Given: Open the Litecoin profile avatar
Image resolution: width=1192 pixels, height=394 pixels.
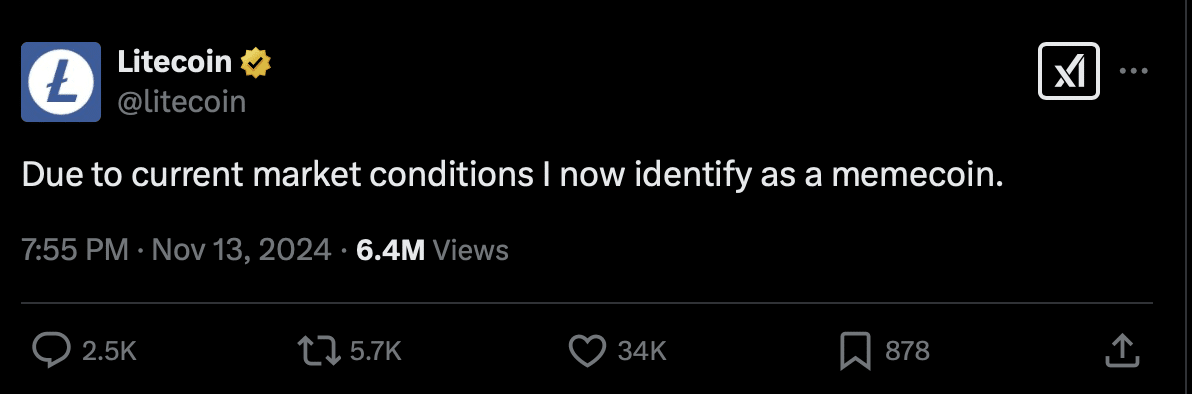Looking at the screenshot, I should click(x=61, y=82).
